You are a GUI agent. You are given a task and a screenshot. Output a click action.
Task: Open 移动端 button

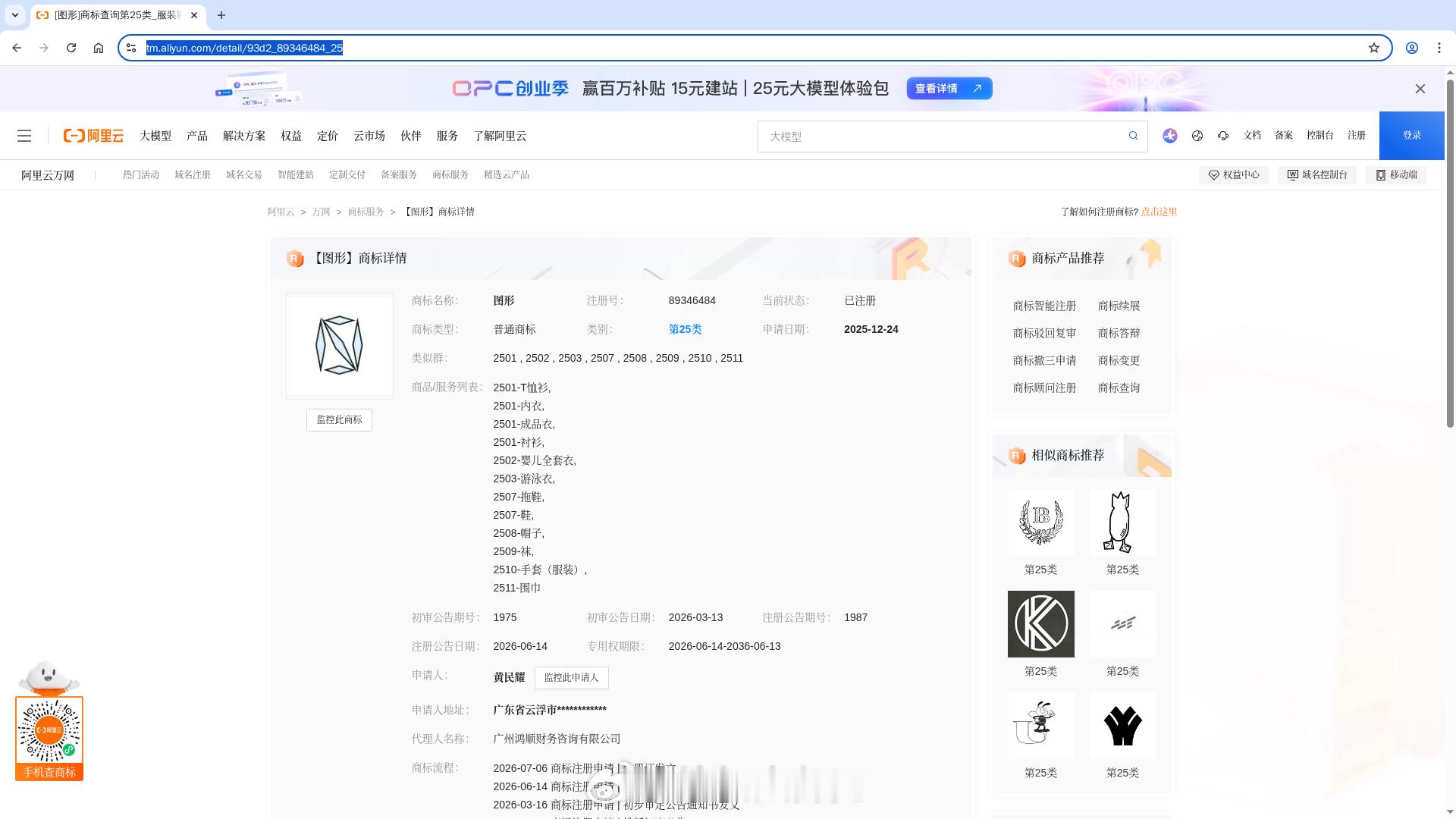(x=1396, y=174)
